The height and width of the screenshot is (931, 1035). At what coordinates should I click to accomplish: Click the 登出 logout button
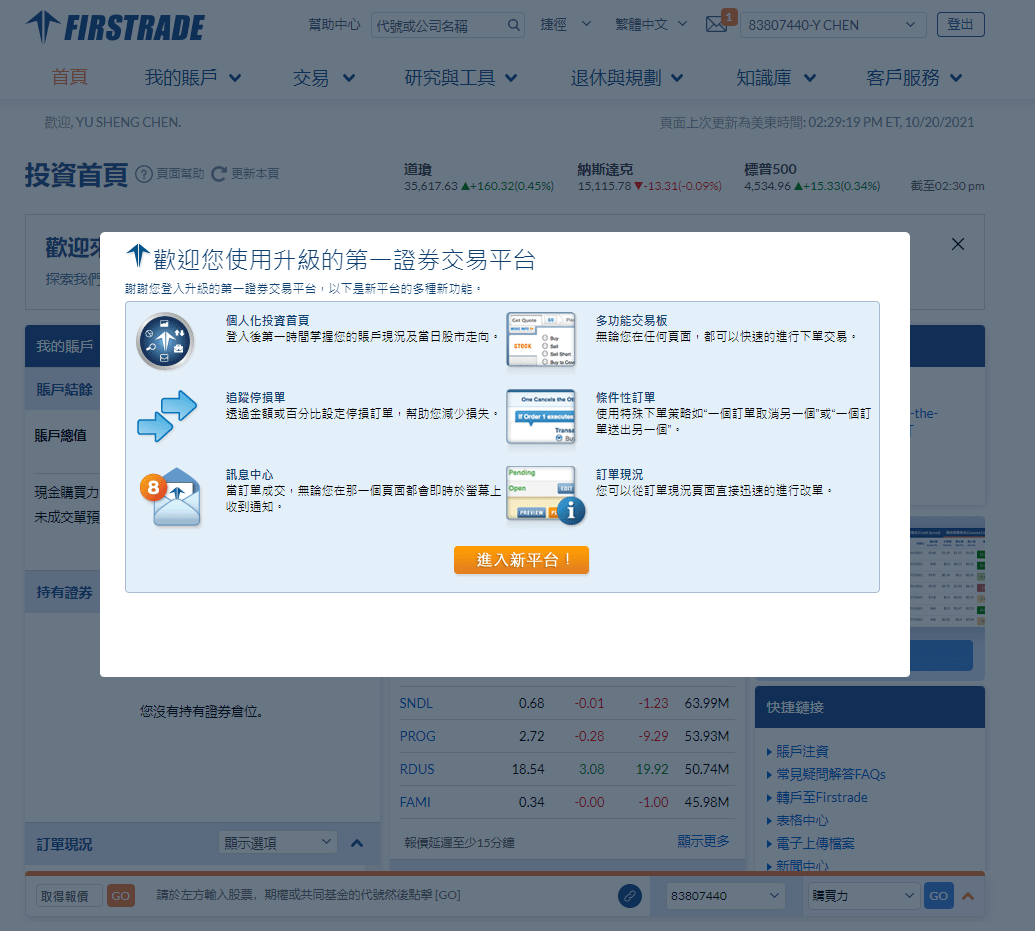click(x=960, y=24)
